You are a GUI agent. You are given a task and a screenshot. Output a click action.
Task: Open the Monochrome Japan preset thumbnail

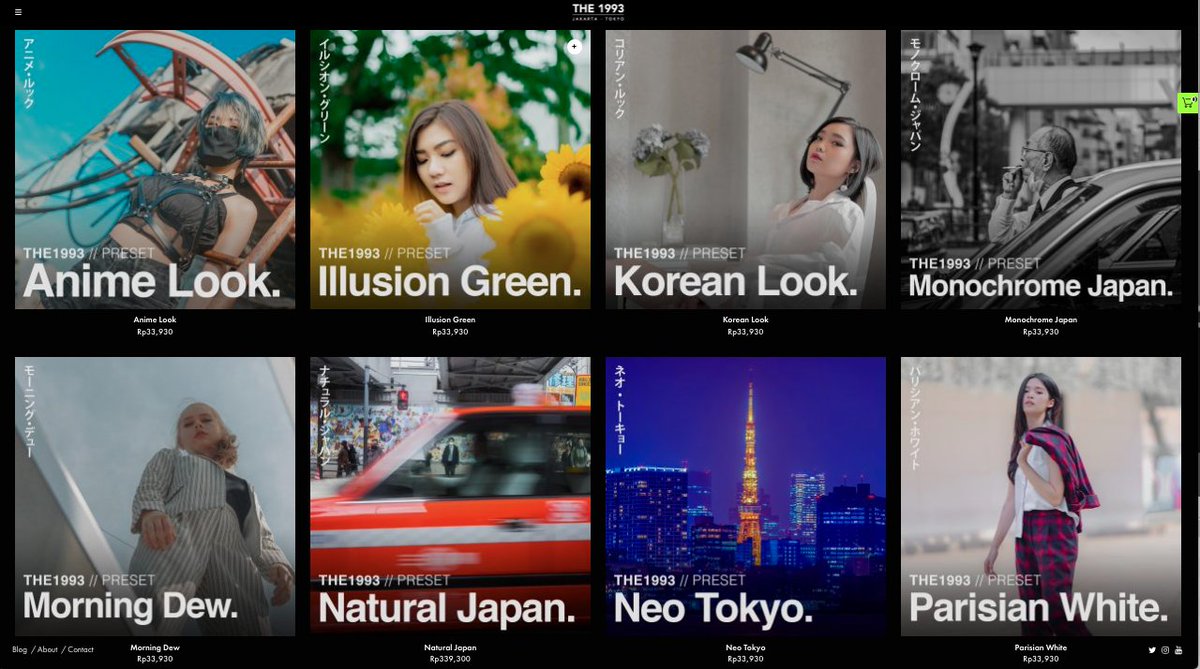coord(1041,169)
